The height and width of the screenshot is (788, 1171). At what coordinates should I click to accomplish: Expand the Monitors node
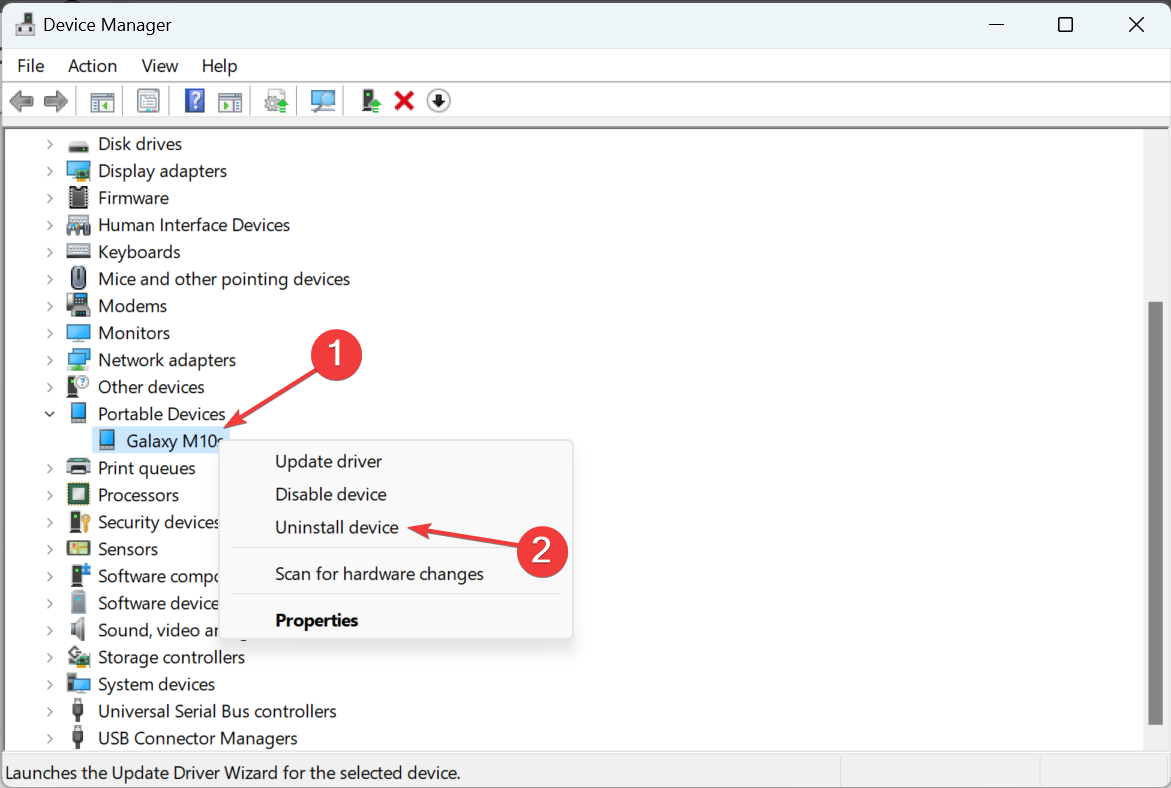click(x=49, y=333)
